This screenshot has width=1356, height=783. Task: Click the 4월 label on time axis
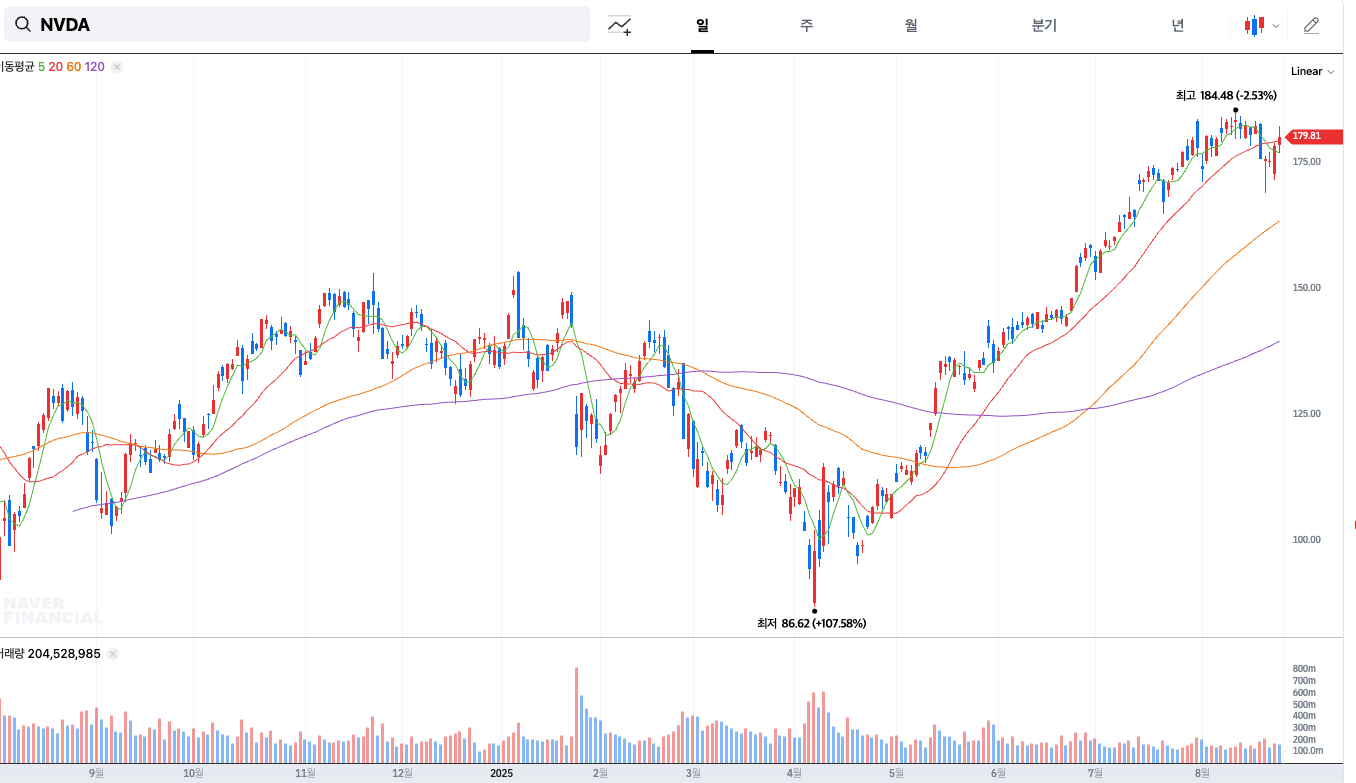[x=796, y=773]
